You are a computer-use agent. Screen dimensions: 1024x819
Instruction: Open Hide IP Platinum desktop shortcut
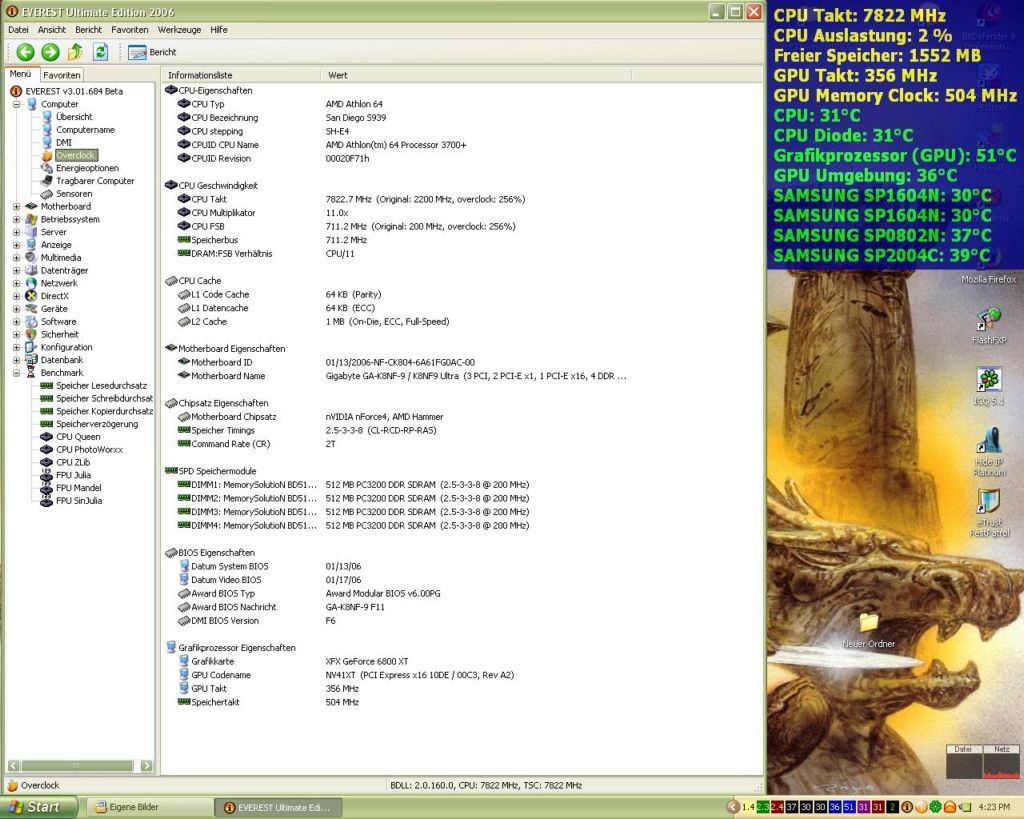point(989,452)
